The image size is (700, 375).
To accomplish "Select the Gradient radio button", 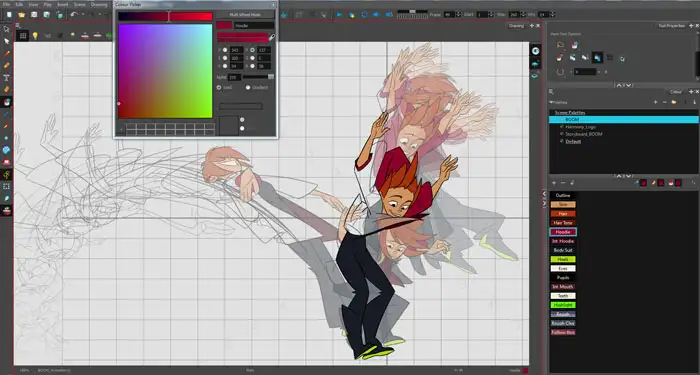I will pyautogui.click(x=248, y=88).
